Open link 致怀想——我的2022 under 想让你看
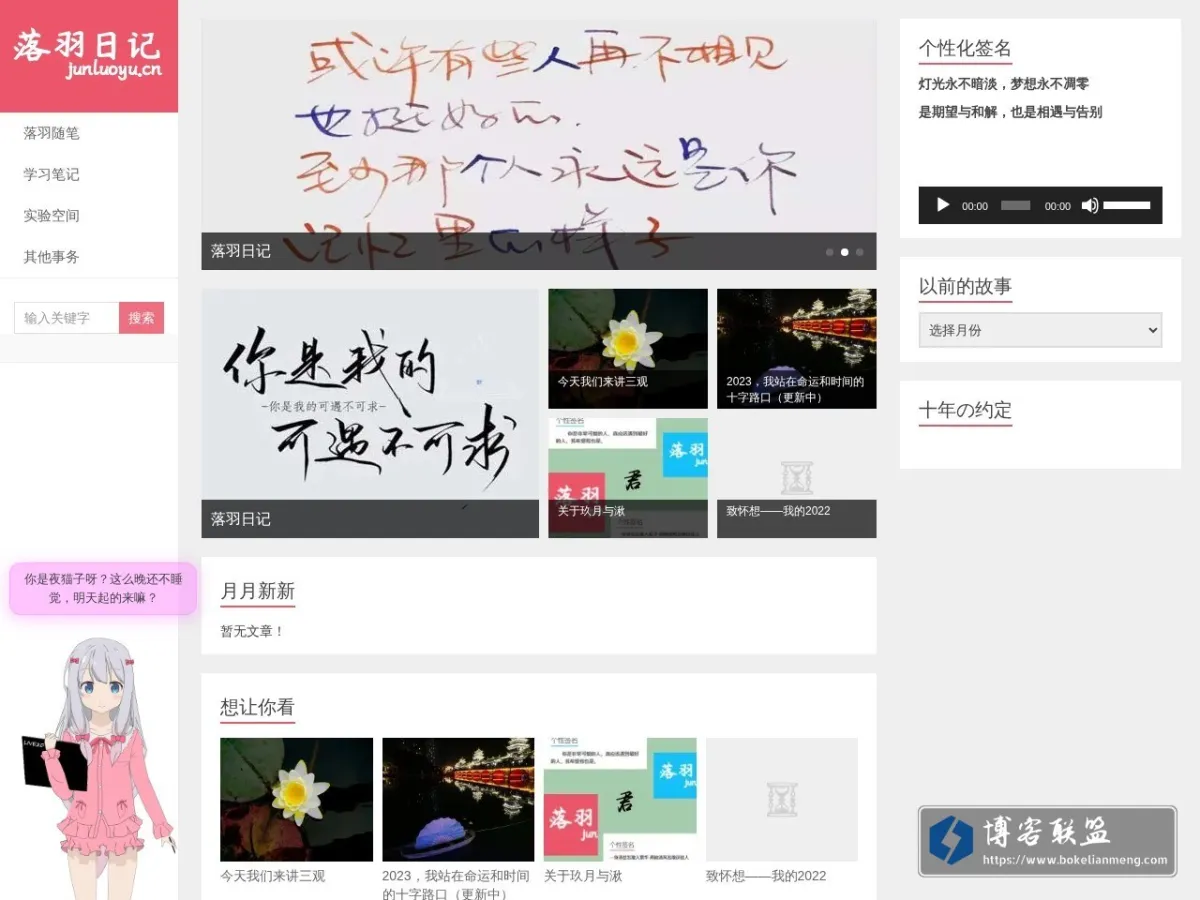Screen dimensions: 1200x900 [766, 876]
